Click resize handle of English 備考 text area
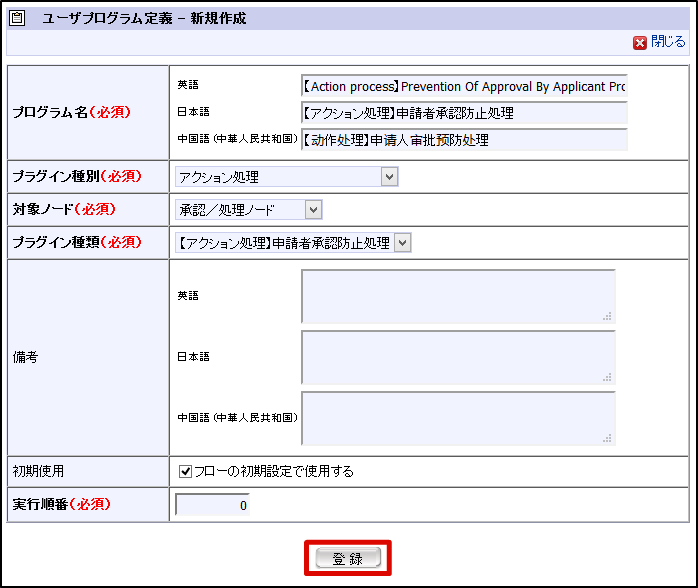The width and height of the screenshot is (698, 588). pos(607,316)
